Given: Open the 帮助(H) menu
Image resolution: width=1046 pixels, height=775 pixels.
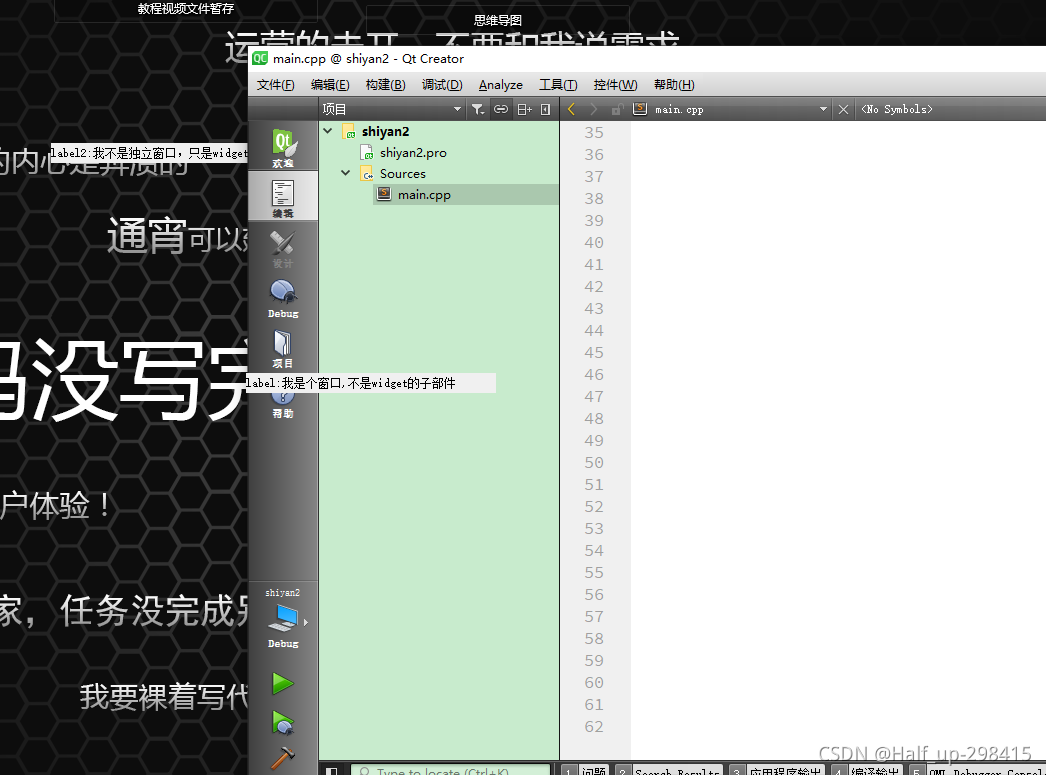Looking at the screenshot, I should [x=674, y=85].
